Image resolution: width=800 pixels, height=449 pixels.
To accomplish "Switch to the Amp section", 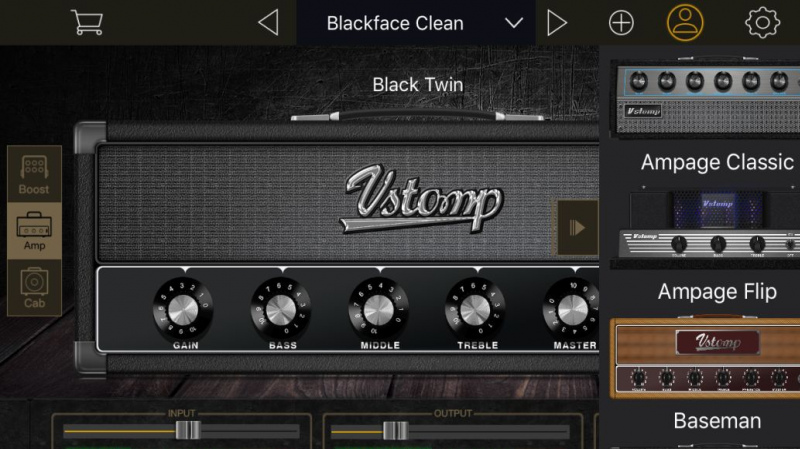I will [x=34, y=231].
